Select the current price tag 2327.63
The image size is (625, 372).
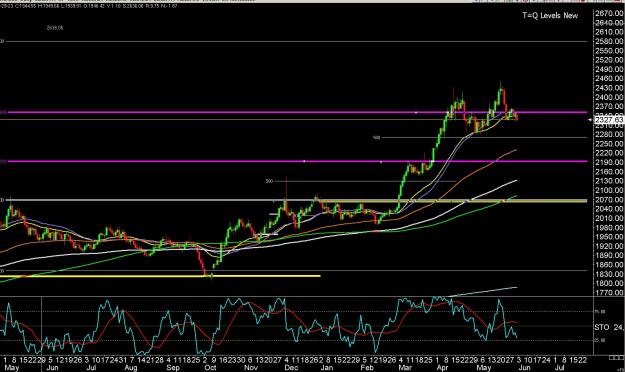pos(609,119)
